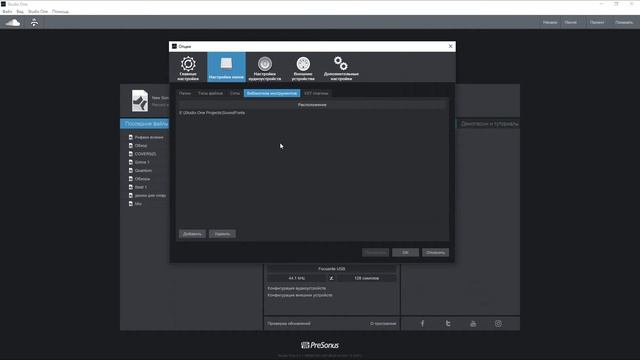
Task: Click the SoundCloud cloud icon in toolbar
Action: 13,22
